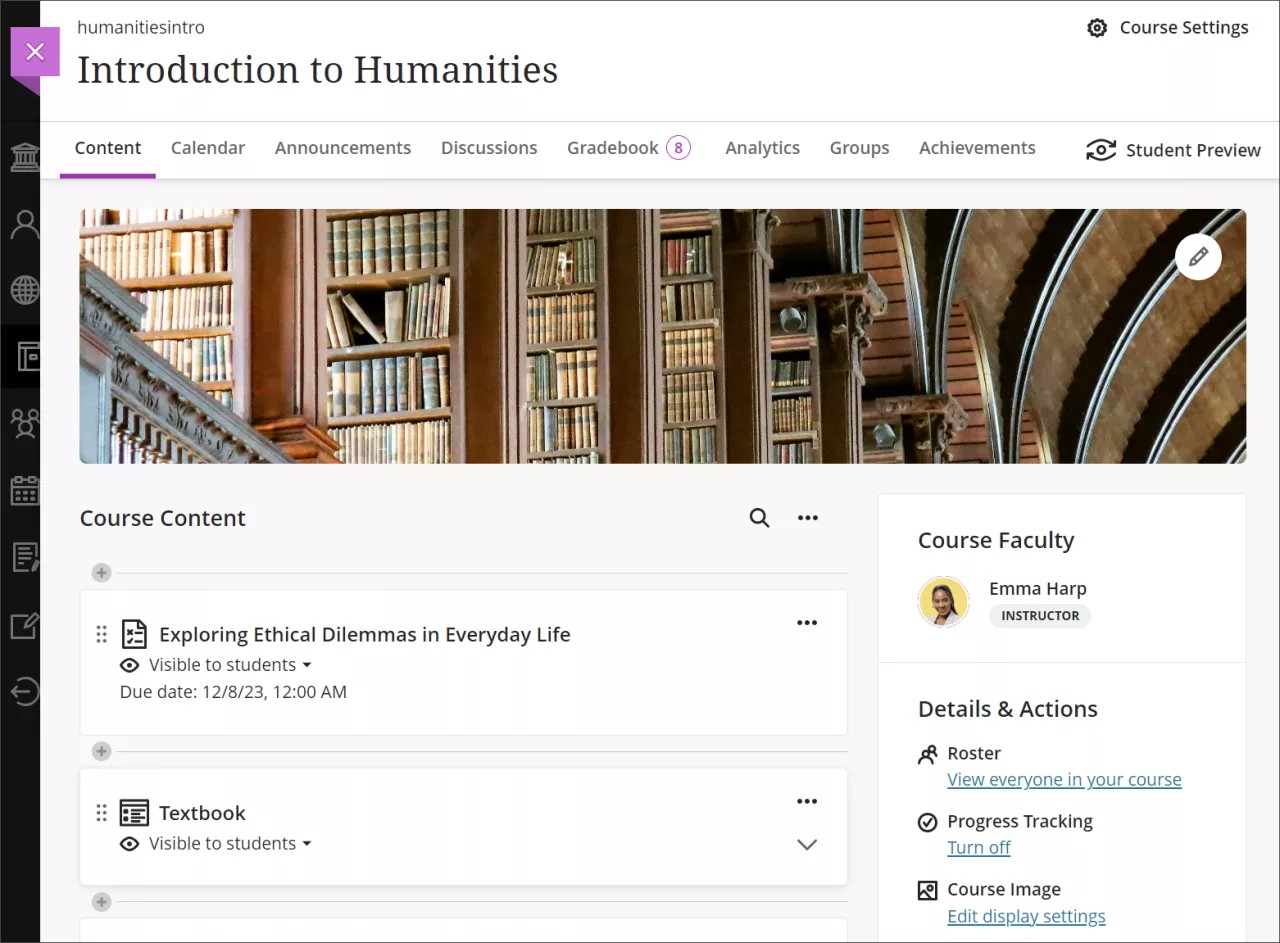Edit the course banner with the pencil icon
The image size is (1280, 943).
[1198, 256]
